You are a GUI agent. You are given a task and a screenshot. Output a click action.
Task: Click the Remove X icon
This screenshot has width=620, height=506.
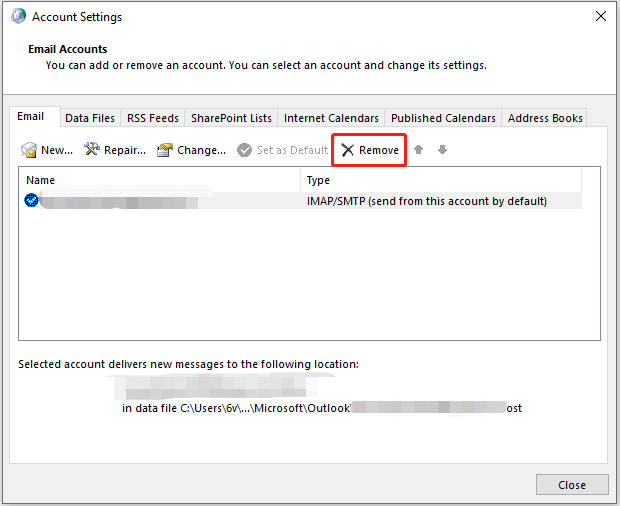[x=348, y=150]
